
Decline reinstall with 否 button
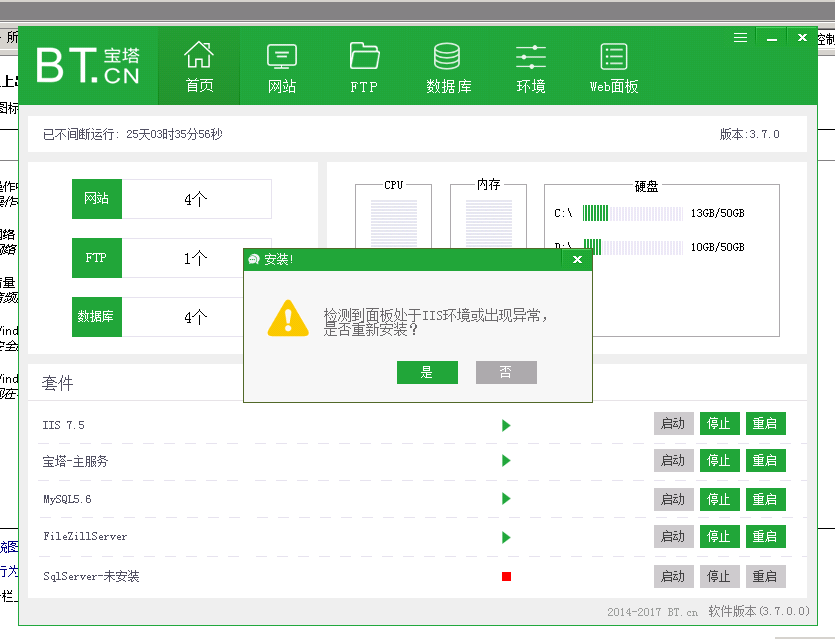pyautogui.click(x=506, y=372)
